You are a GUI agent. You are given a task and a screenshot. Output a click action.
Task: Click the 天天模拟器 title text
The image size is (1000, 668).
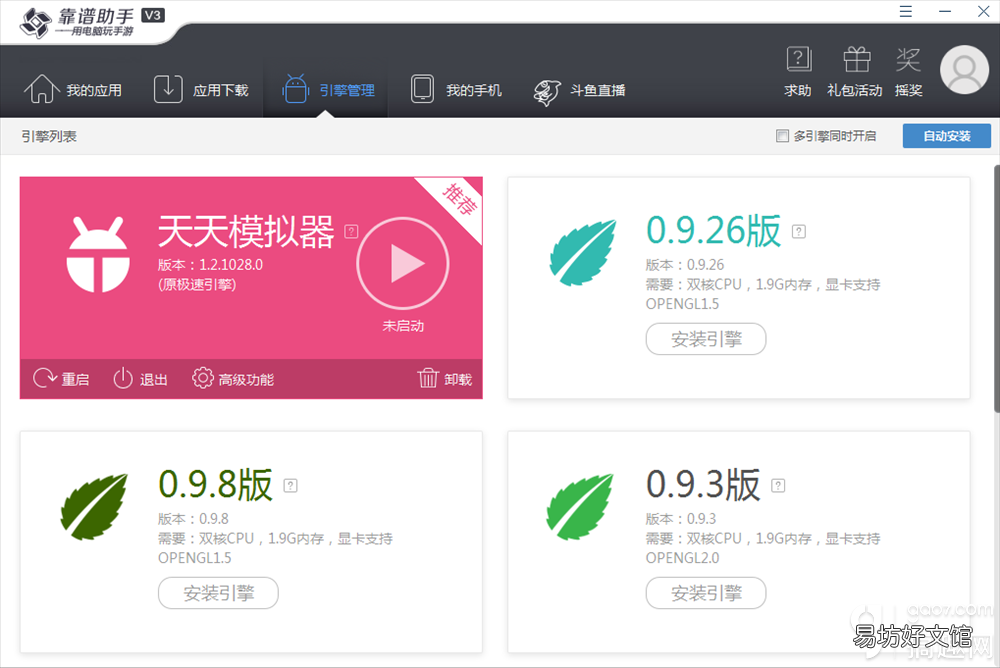point(246,231)
